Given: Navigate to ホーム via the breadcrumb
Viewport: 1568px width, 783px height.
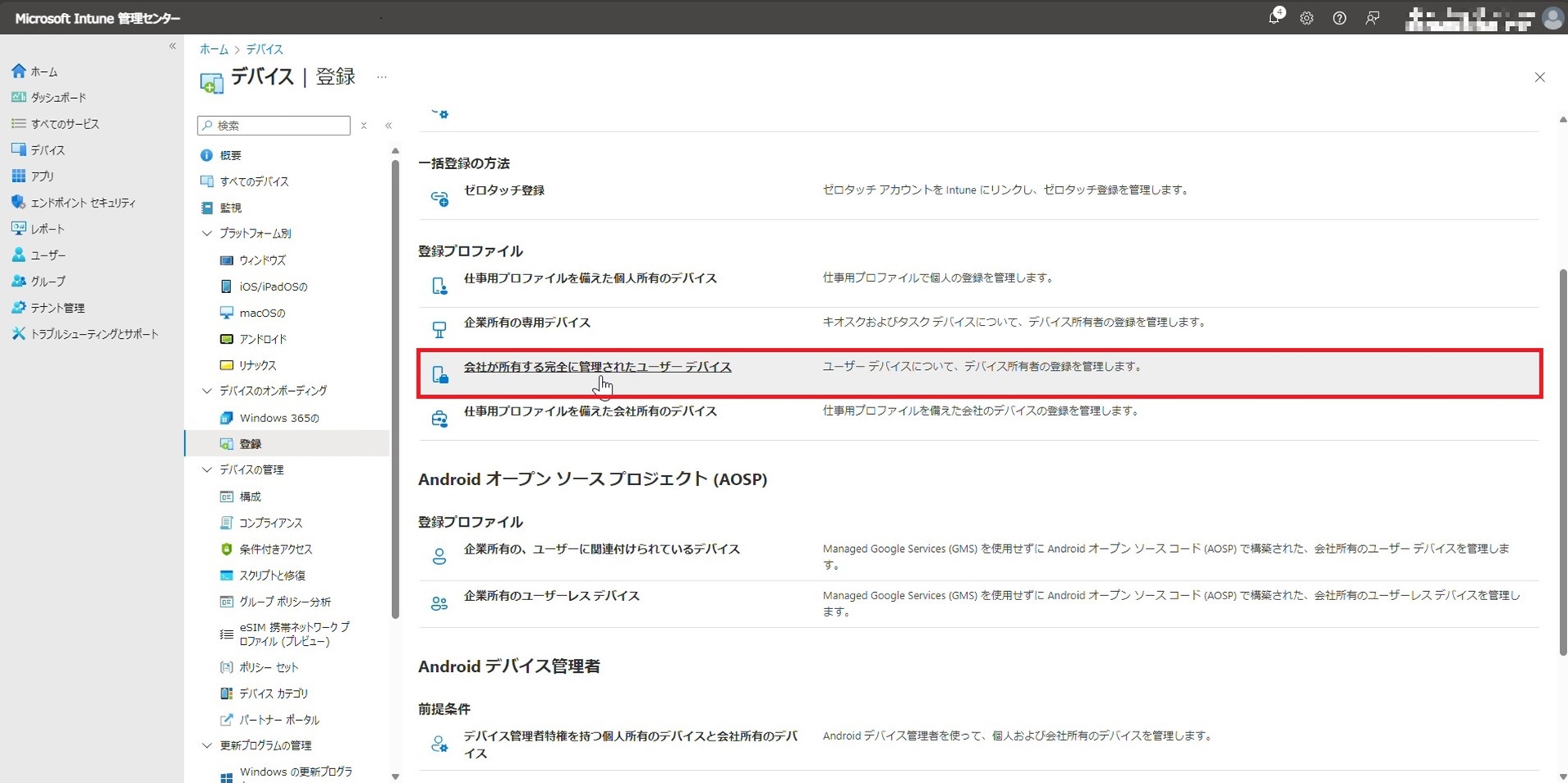Looking at the screenshot, I should pyautogui.click(x=213, y=49).
